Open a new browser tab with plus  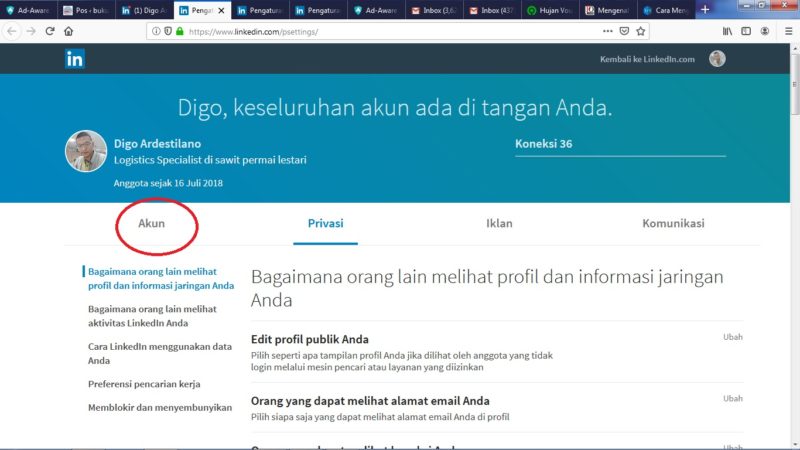tap(705, 10)
